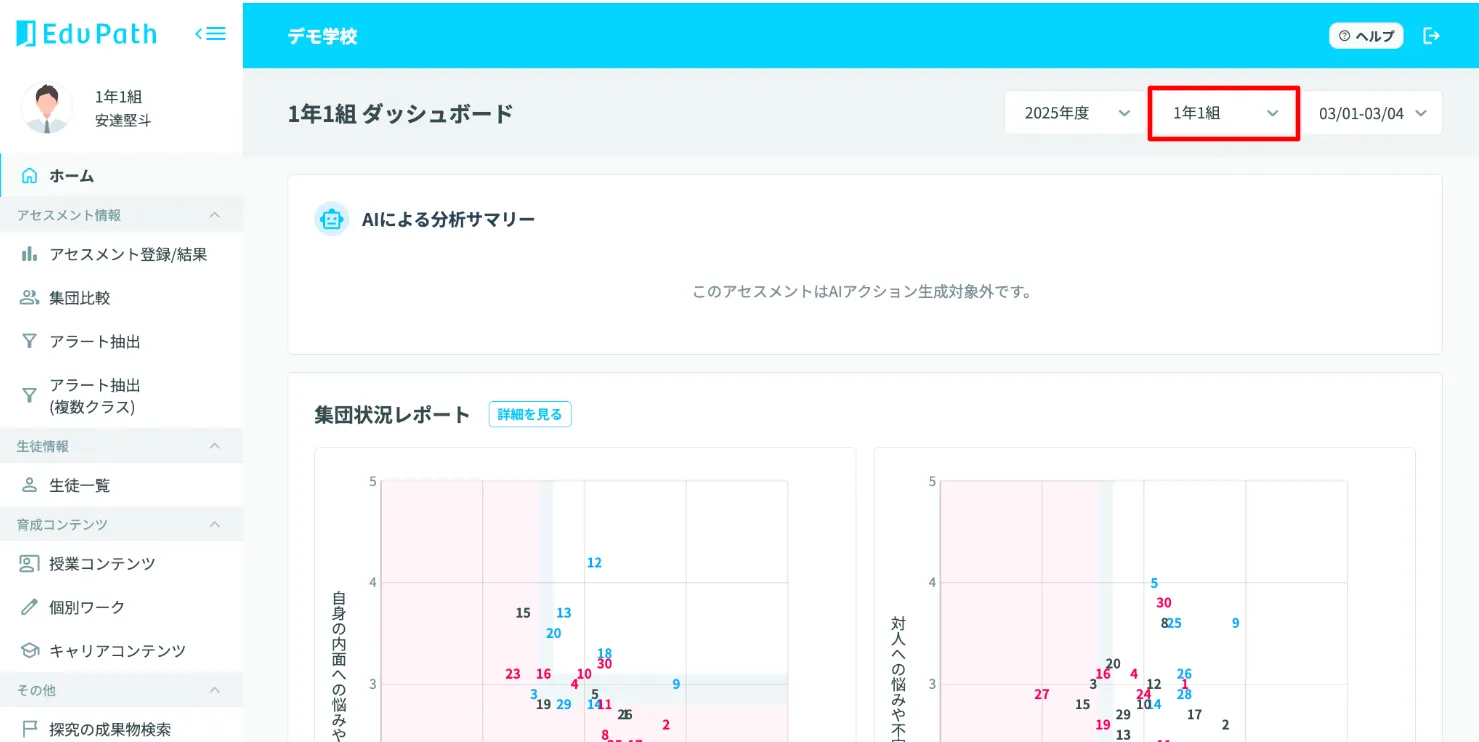The image size is (1479, 742).
Task: Click the EduPath logo
Action: (x=87, y=34)
